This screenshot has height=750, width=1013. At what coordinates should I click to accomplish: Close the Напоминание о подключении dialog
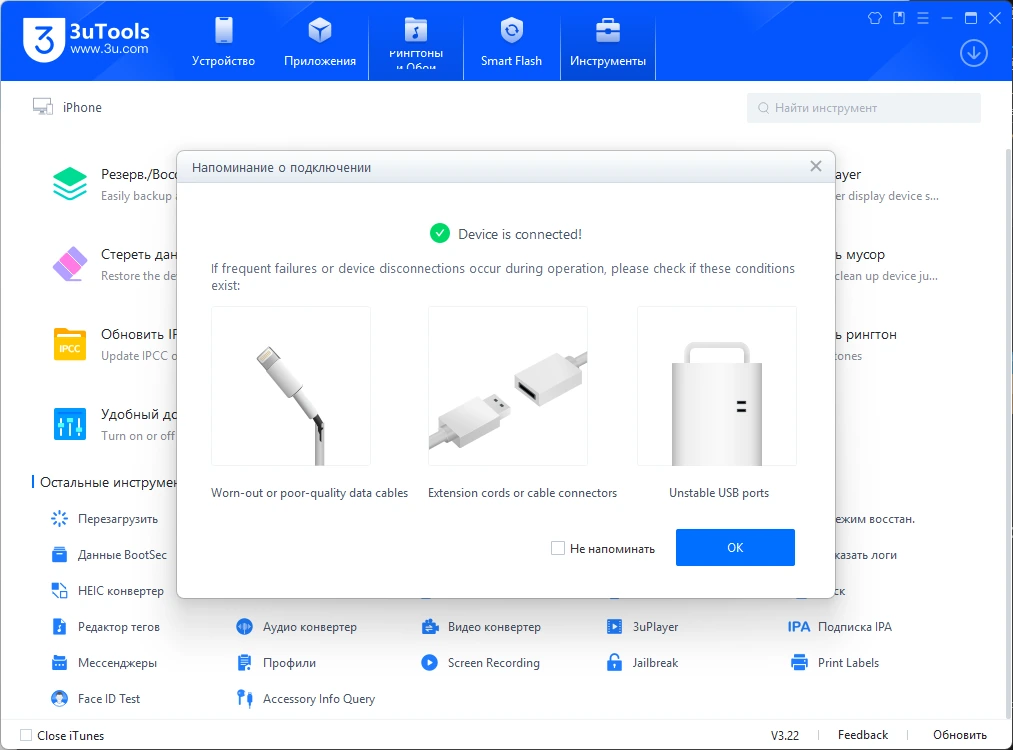tap(815, 167)
